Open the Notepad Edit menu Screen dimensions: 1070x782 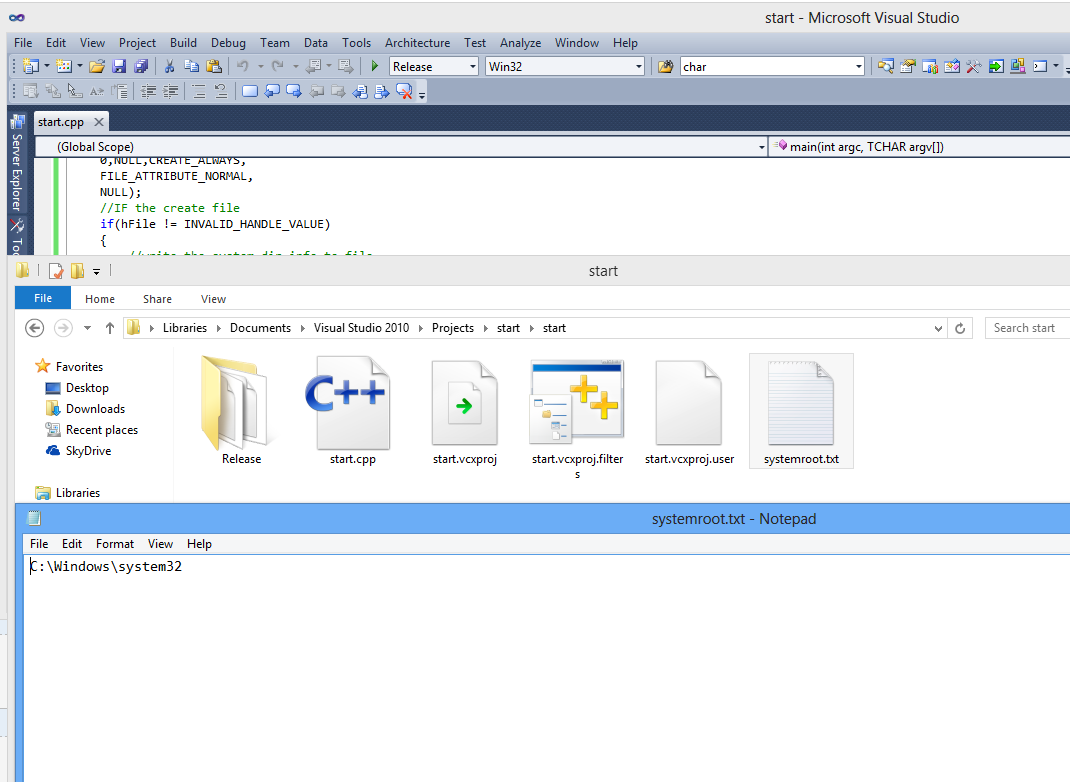72,544
